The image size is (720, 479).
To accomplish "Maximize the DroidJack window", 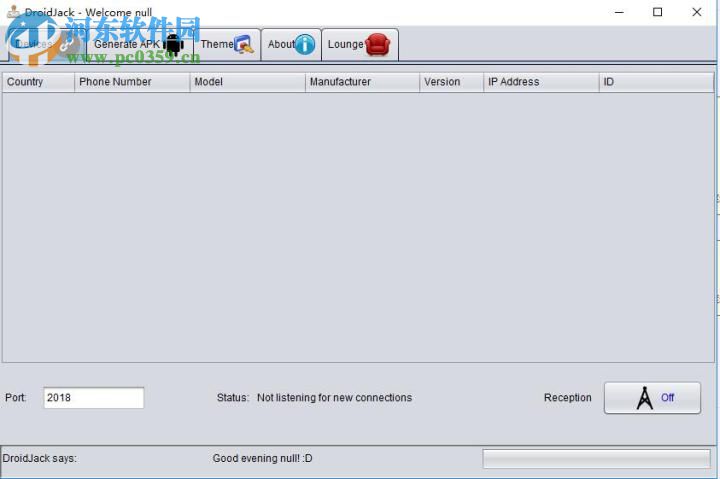I will pos(658,12).
